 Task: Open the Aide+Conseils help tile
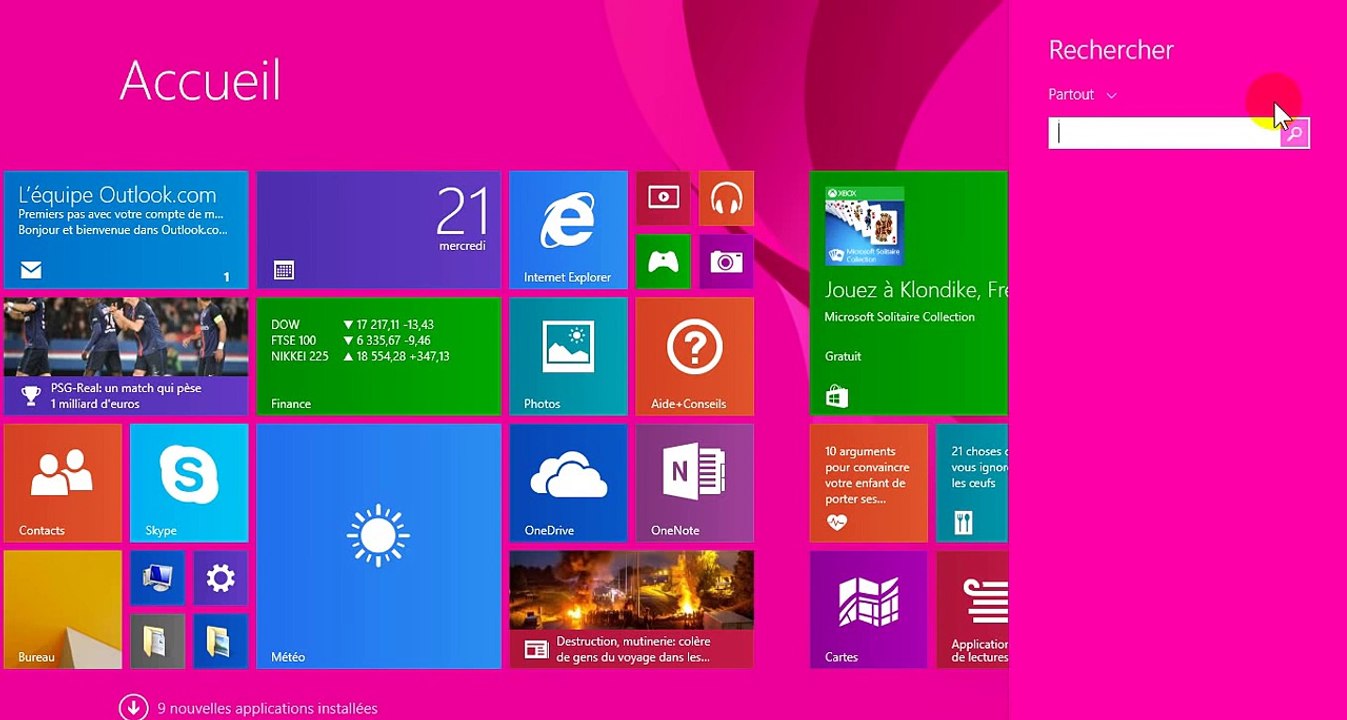point(695,356)
